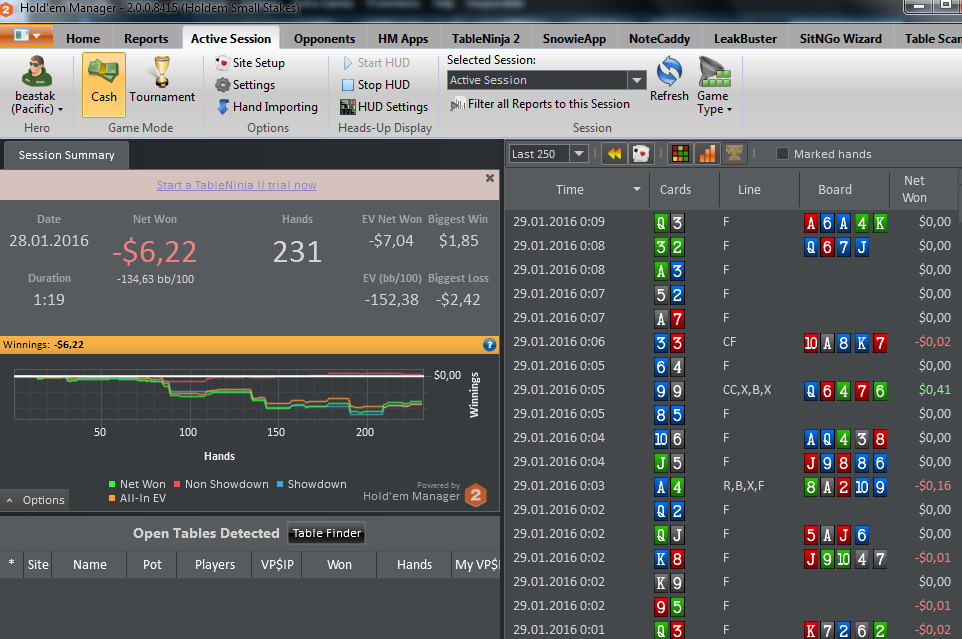The width and height of the screenshot is (962, 639).
Task: Click the trophy icon in hands toolbar
Action: pyautogui.click(x=734, y=153)
